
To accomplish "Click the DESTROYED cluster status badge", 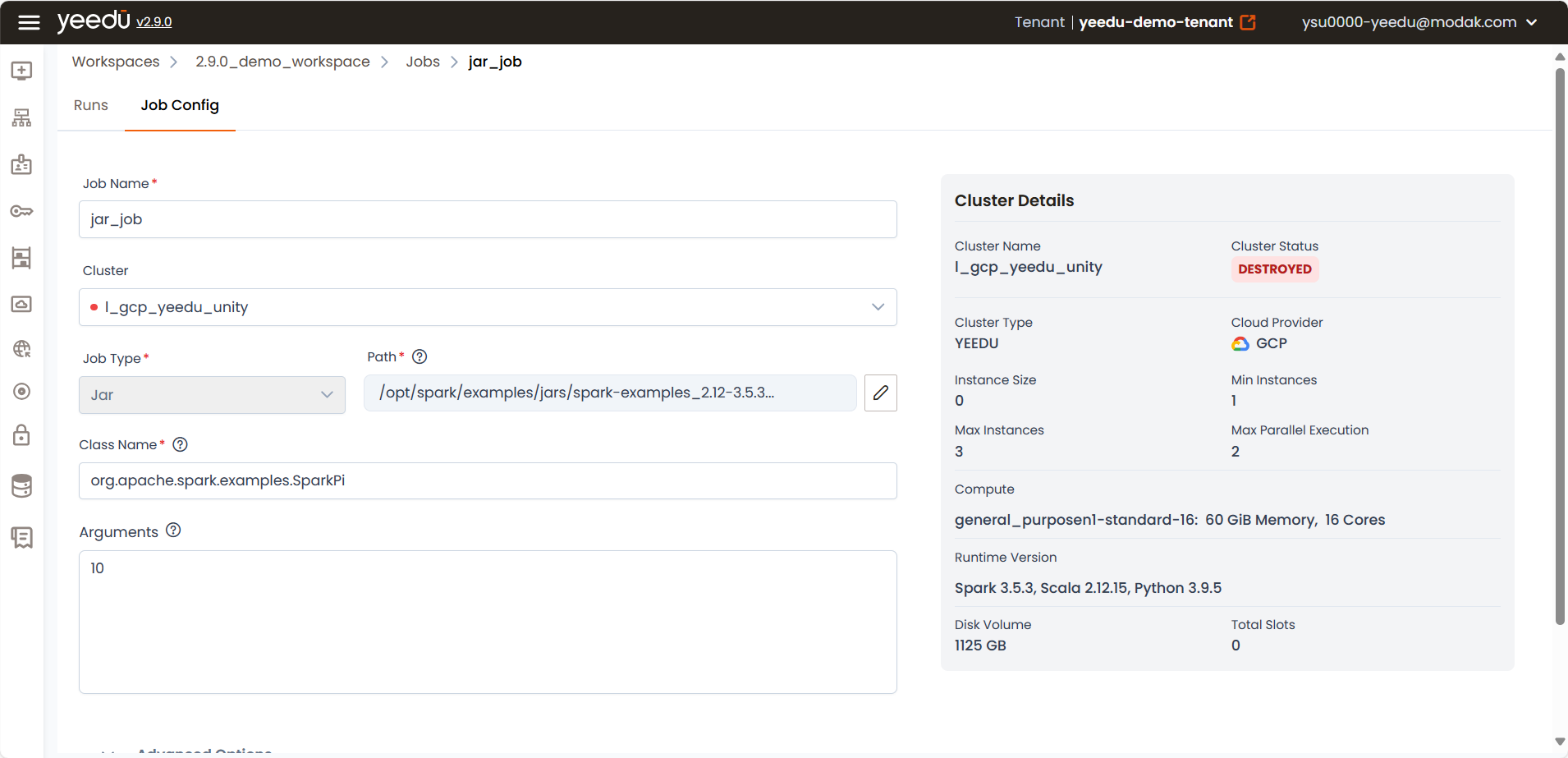I will point(1275,269).
